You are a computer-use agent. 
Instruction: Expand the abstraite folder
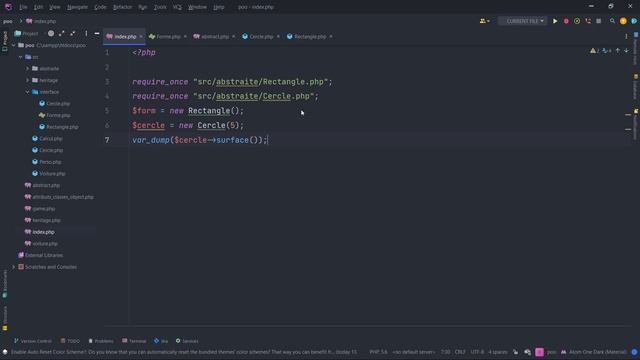point(27,69)
